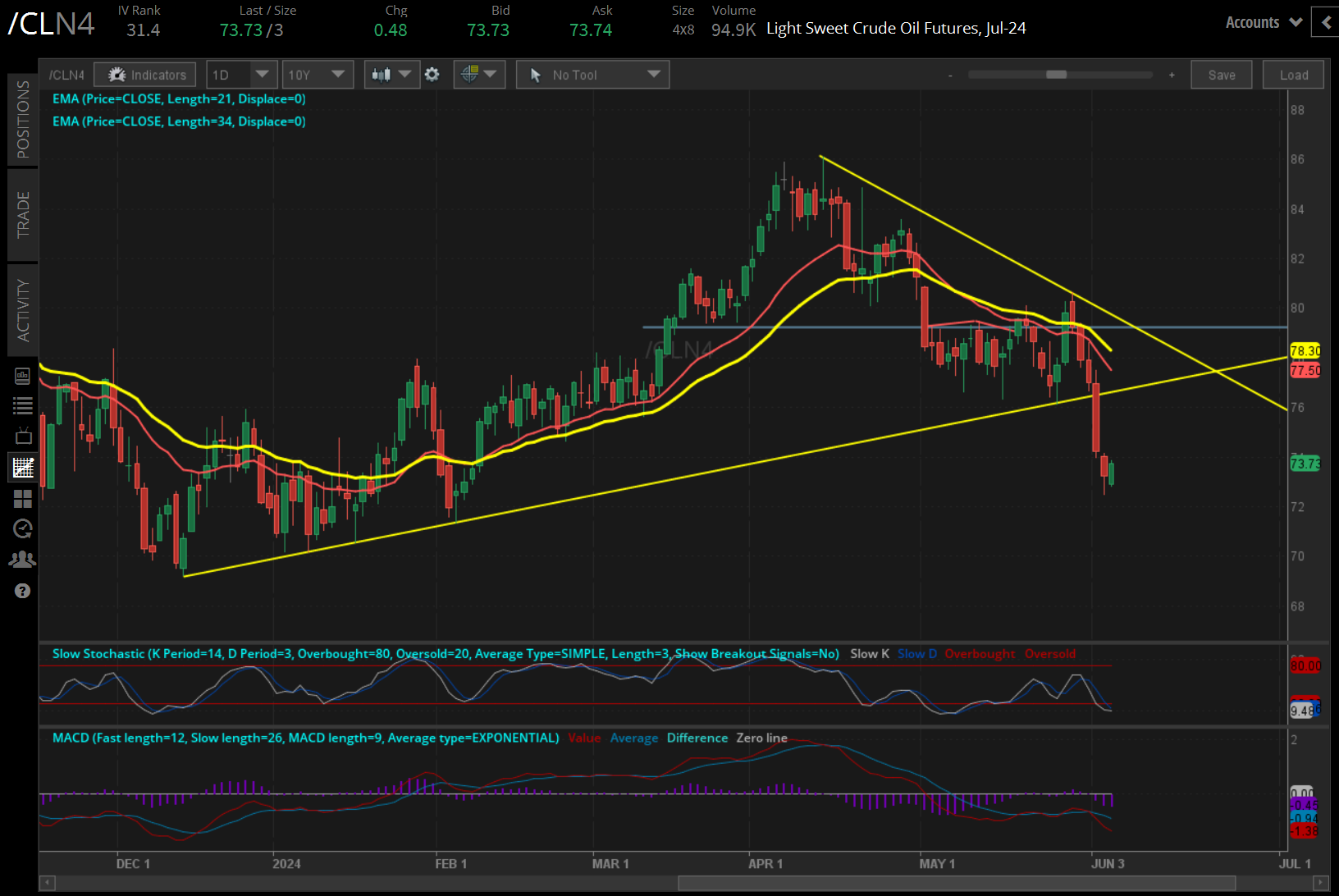Image resolution: width=1339 pixels, height=896 pixels.
Task: Collapse panel with top-right left arrow
Action: click(x=1326, y=23)
